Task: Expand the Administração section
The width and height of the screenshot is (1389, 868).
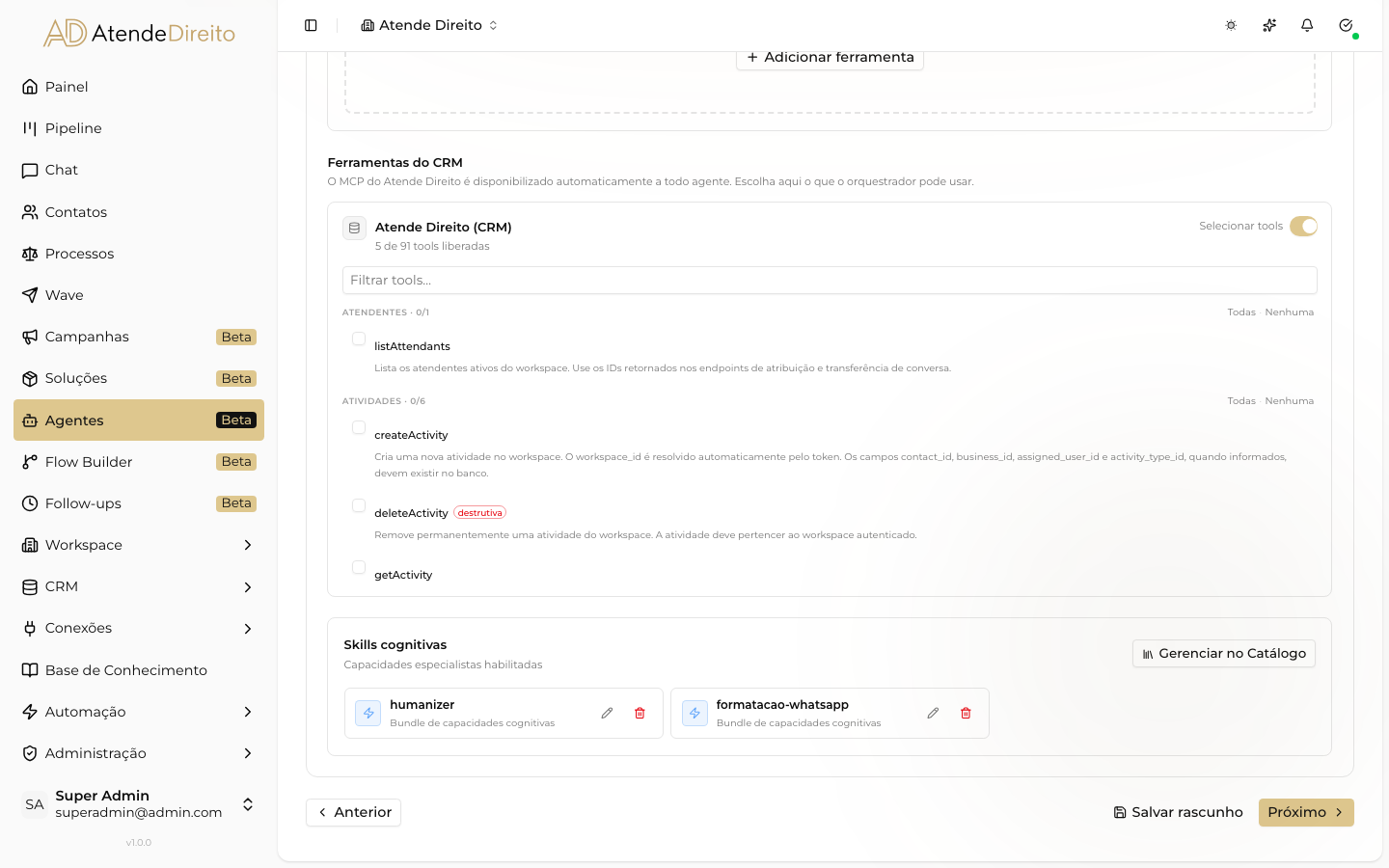Action: pos(139,753)
